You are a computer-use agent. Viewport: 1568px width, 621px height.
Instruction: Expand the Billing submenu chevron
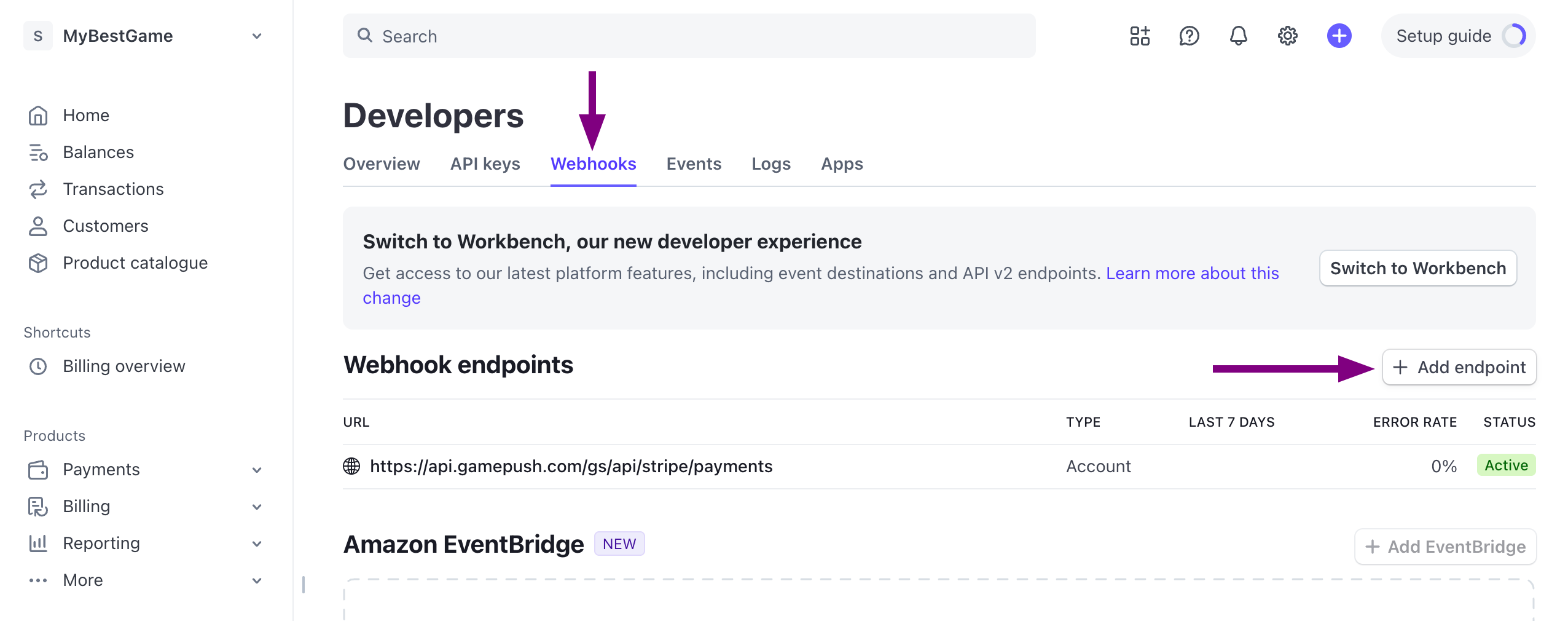[x=257, y=507]
